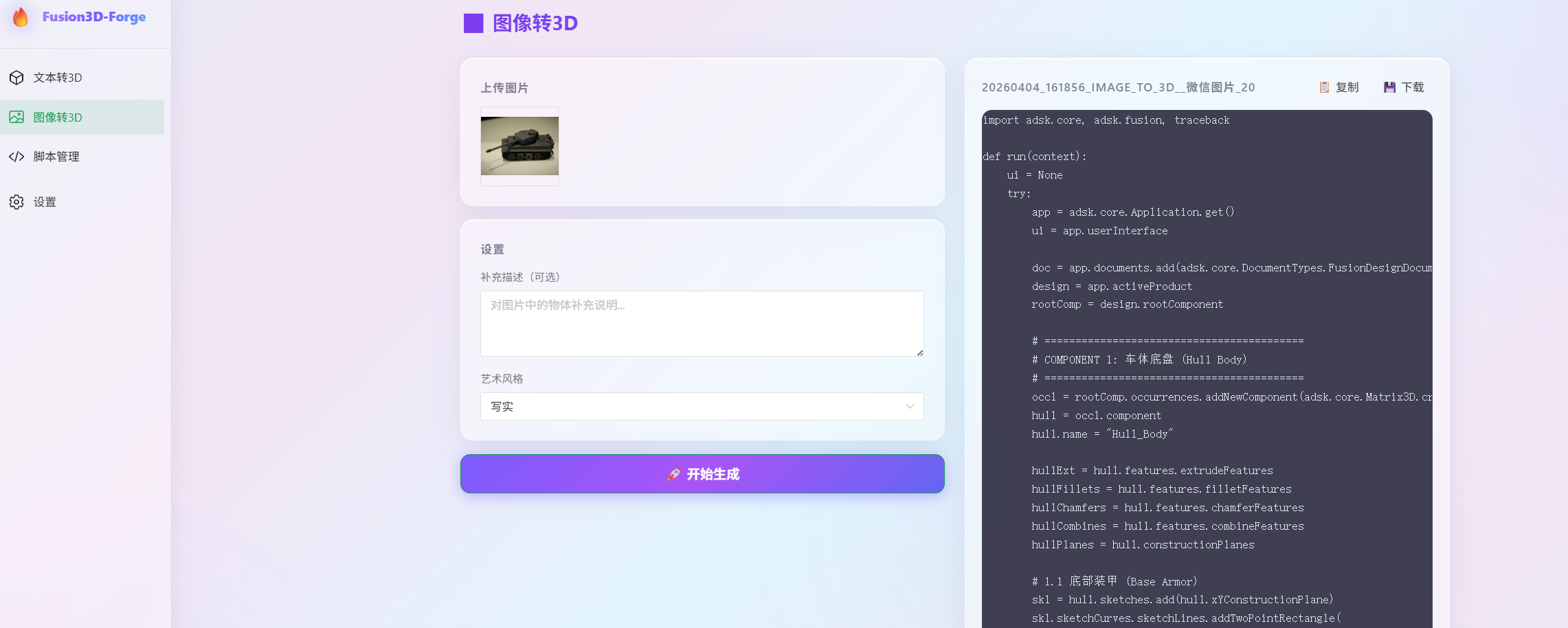Open the 艺术风格 dropdown showing 写实
This screenshot has height=628, width=1568.
[701, 407]
